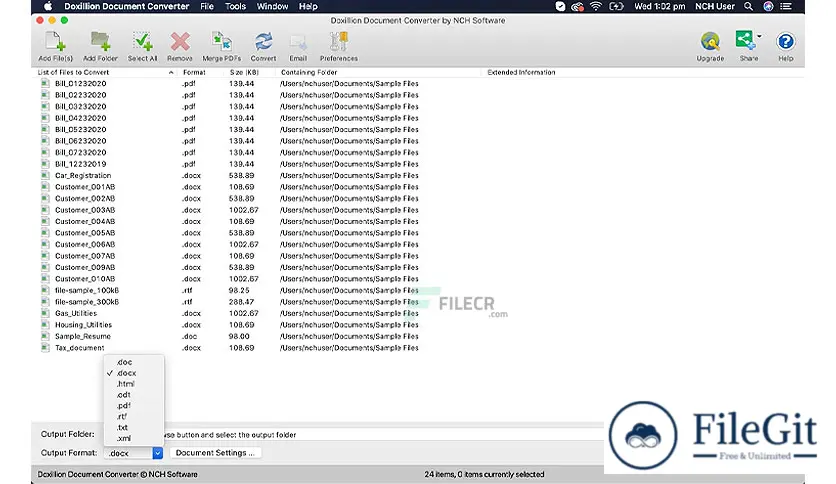
Task: Click the battery status icon
Action: click(616, 6)
